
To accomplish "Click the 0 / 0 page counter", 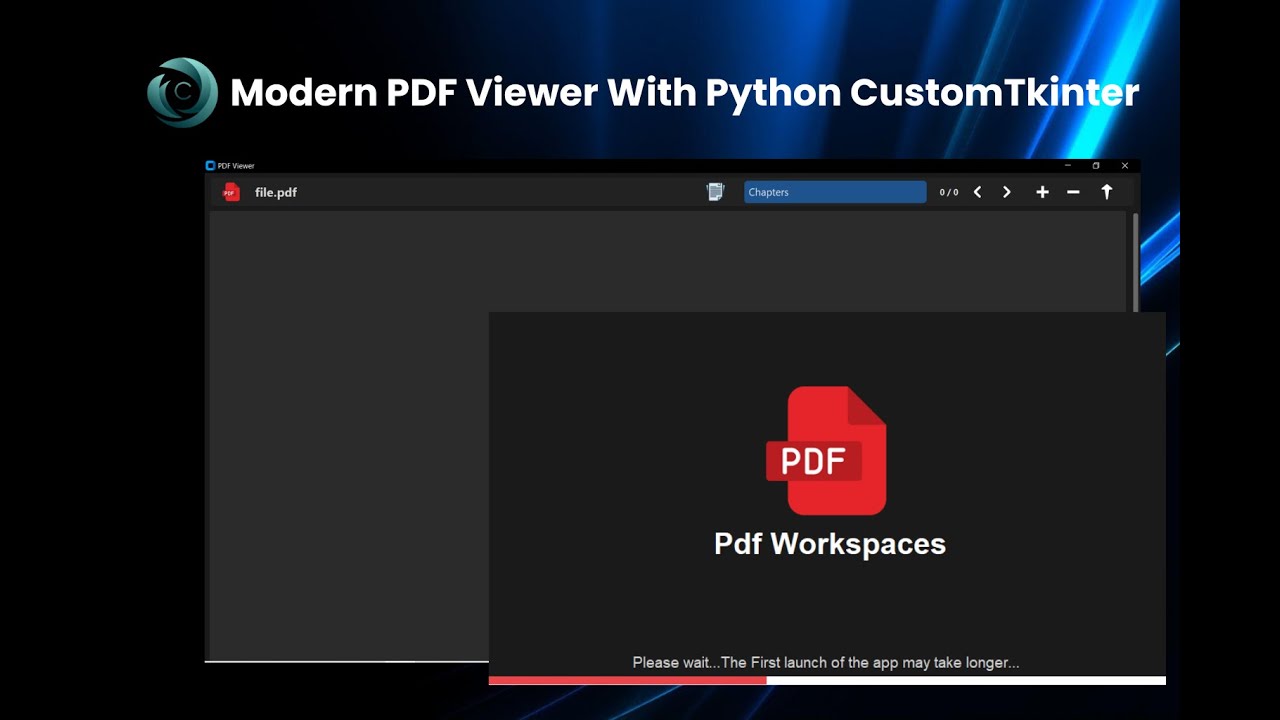I will pyautogui.click(x=949, y=192).
